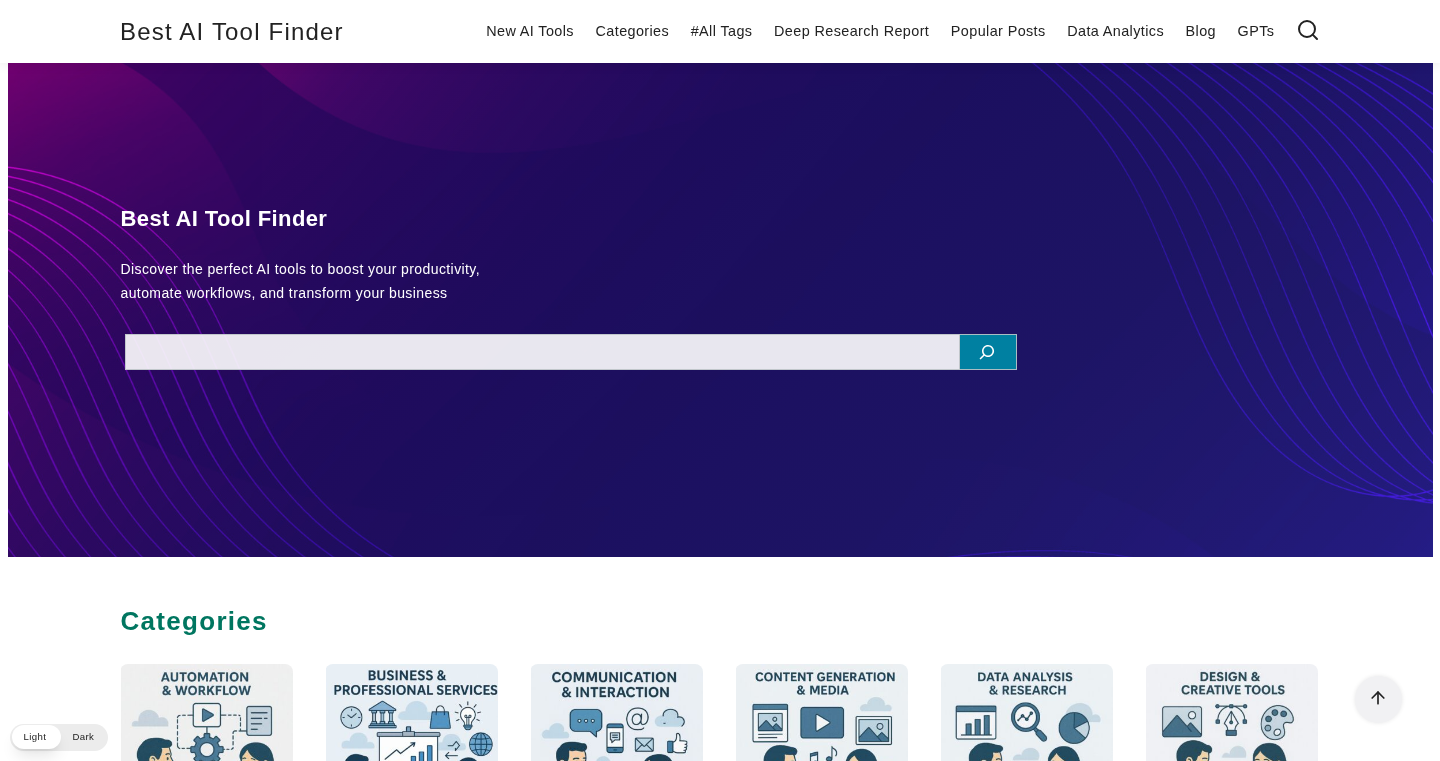Open New AI Tools menu item
Screen dimensions: 1440x761
tap(530, 31)
